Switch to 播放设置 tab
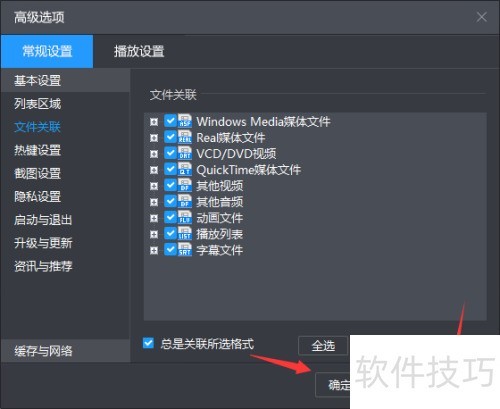500x409 pixels. click(139, 51)
